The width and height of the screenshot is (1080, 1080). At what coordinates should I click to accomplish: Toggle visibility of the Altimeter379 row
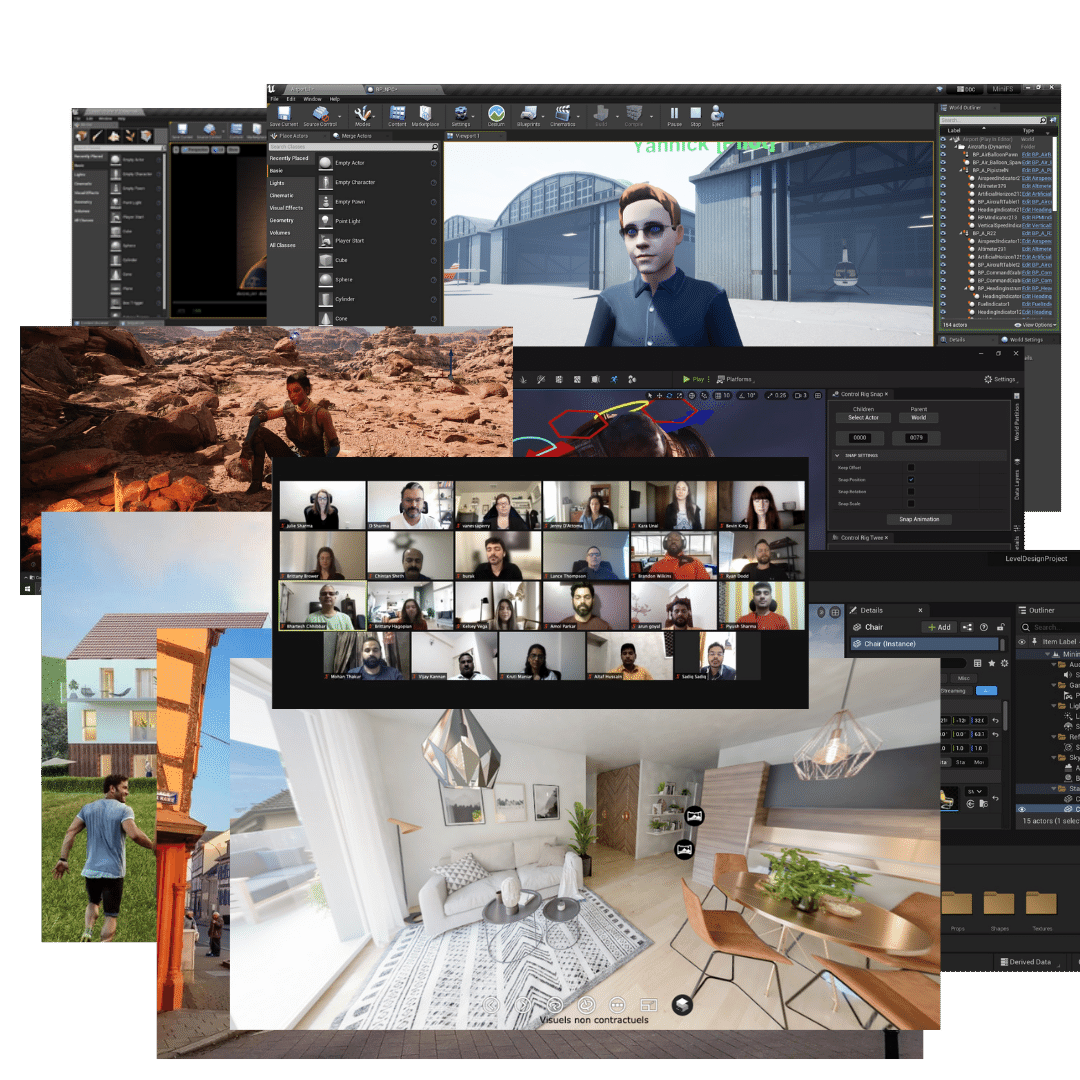click(x=943, y=186)
